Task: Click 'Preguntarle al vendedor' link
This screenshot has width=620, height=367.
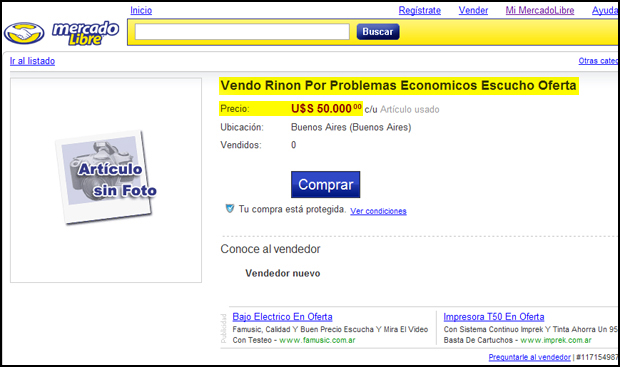Action: coord(529,357)
